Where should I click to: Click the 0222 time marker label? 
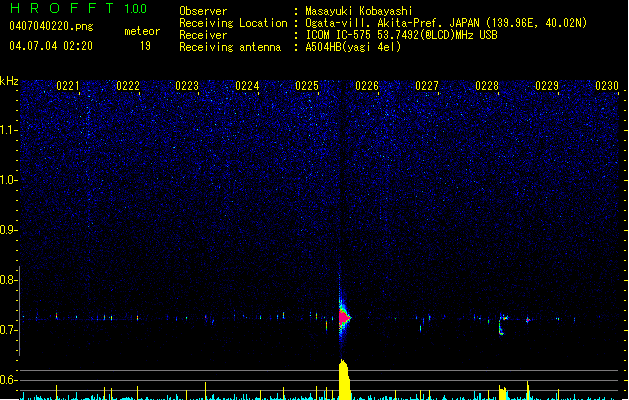128,86
